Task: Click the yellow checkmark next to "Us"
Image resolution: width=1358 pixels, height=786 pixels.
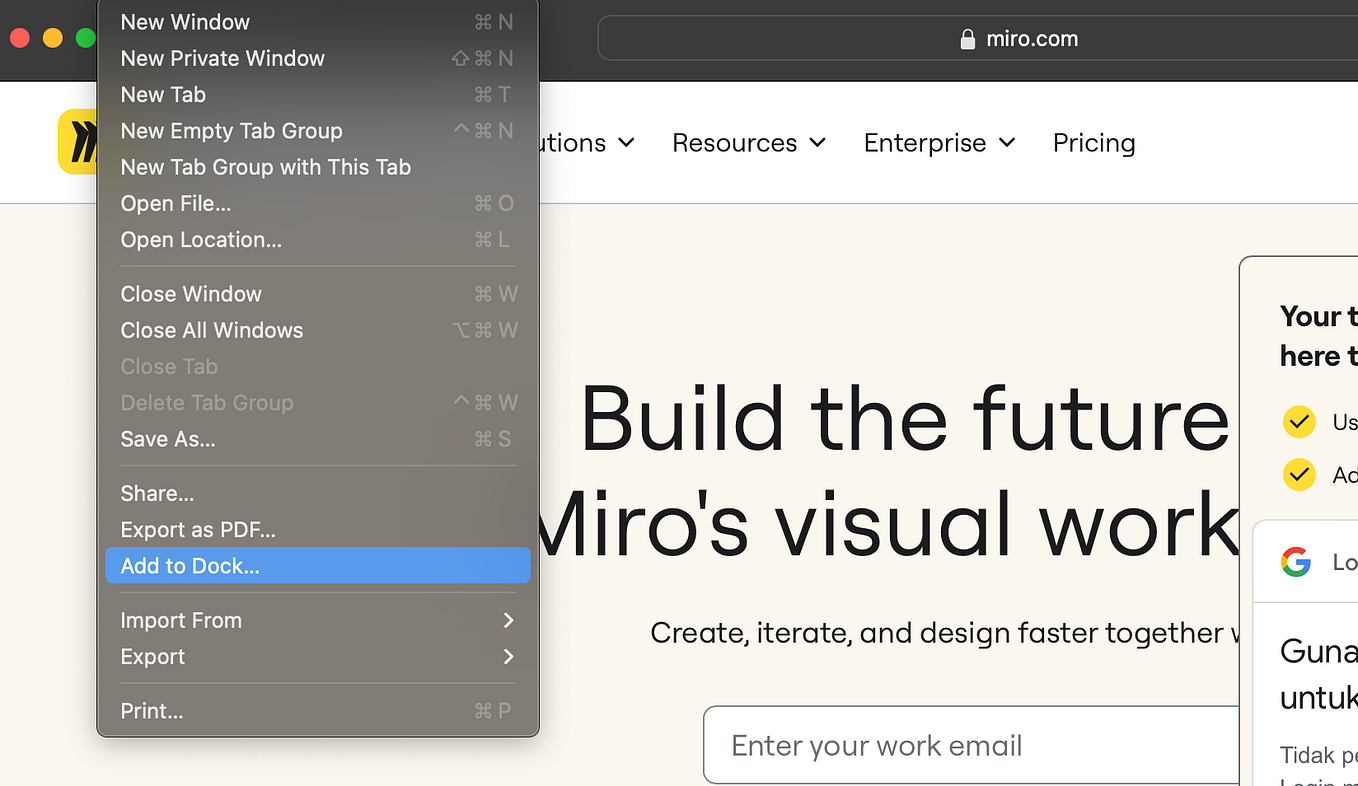Action: [1298, 422]
